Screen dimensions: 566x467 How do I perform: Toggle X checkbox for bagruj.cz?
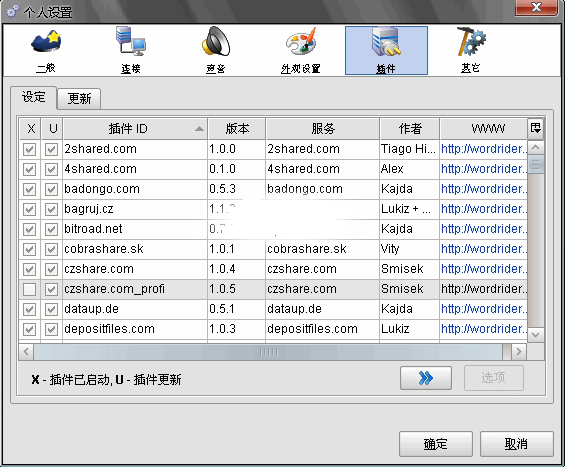30,209
